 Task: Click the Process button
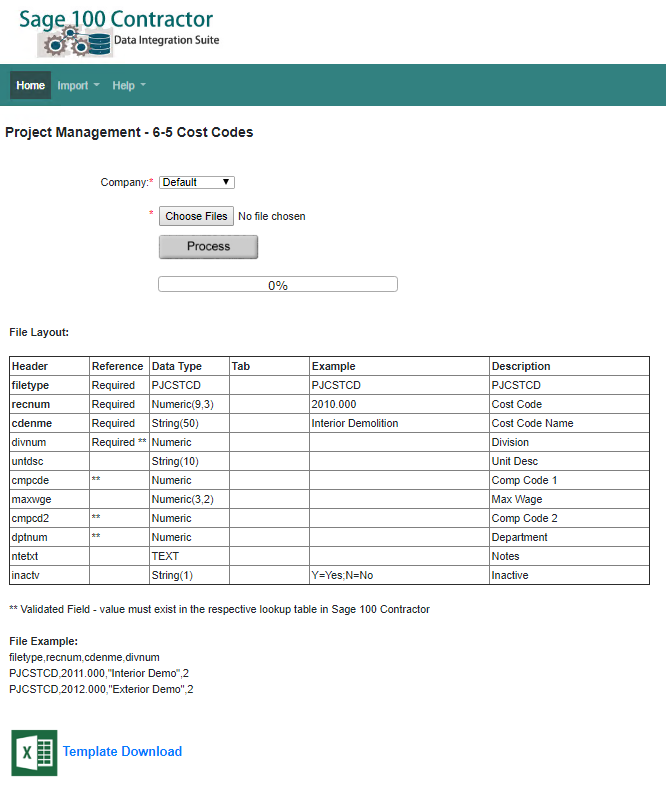tap(208, 246)
